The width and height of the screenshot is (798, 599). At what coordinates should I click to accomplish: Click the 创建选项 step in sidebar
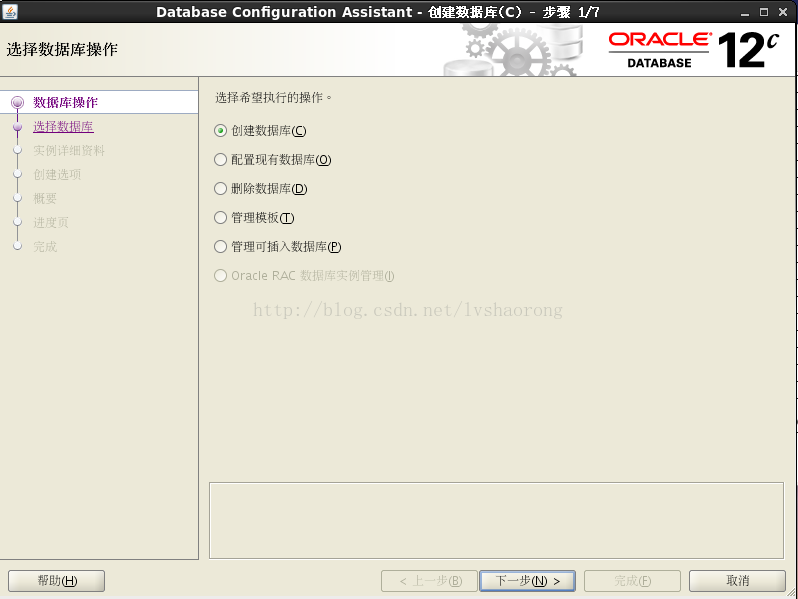(x=57, y=175)
